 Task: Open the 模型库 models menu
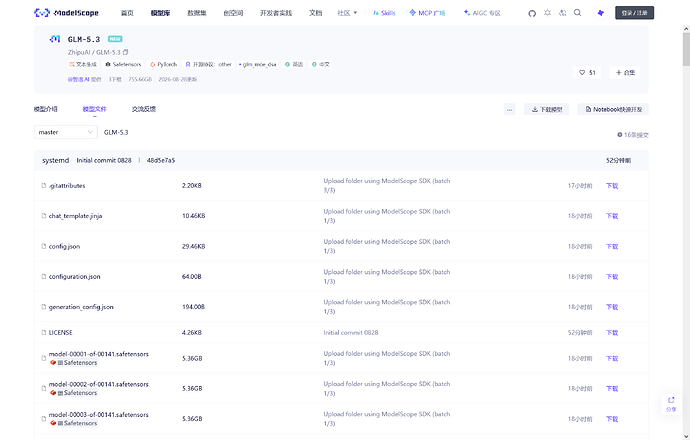[x=160, y=13]
